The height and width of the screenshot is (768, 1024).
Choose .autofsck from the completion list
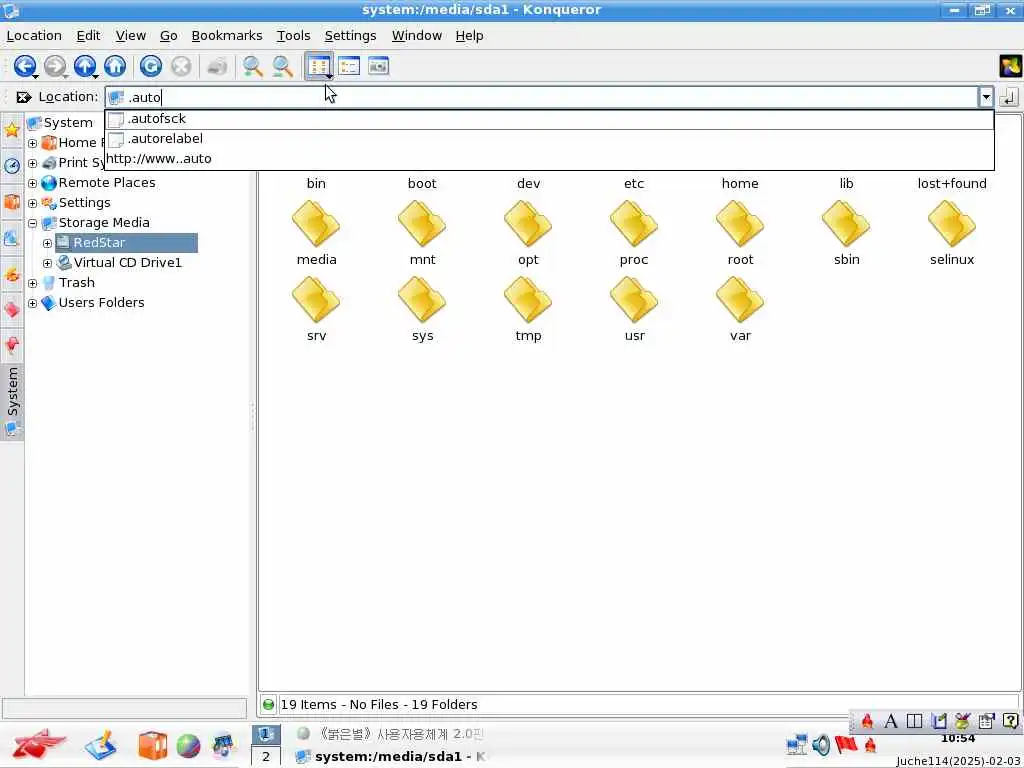tap(549, 119)
